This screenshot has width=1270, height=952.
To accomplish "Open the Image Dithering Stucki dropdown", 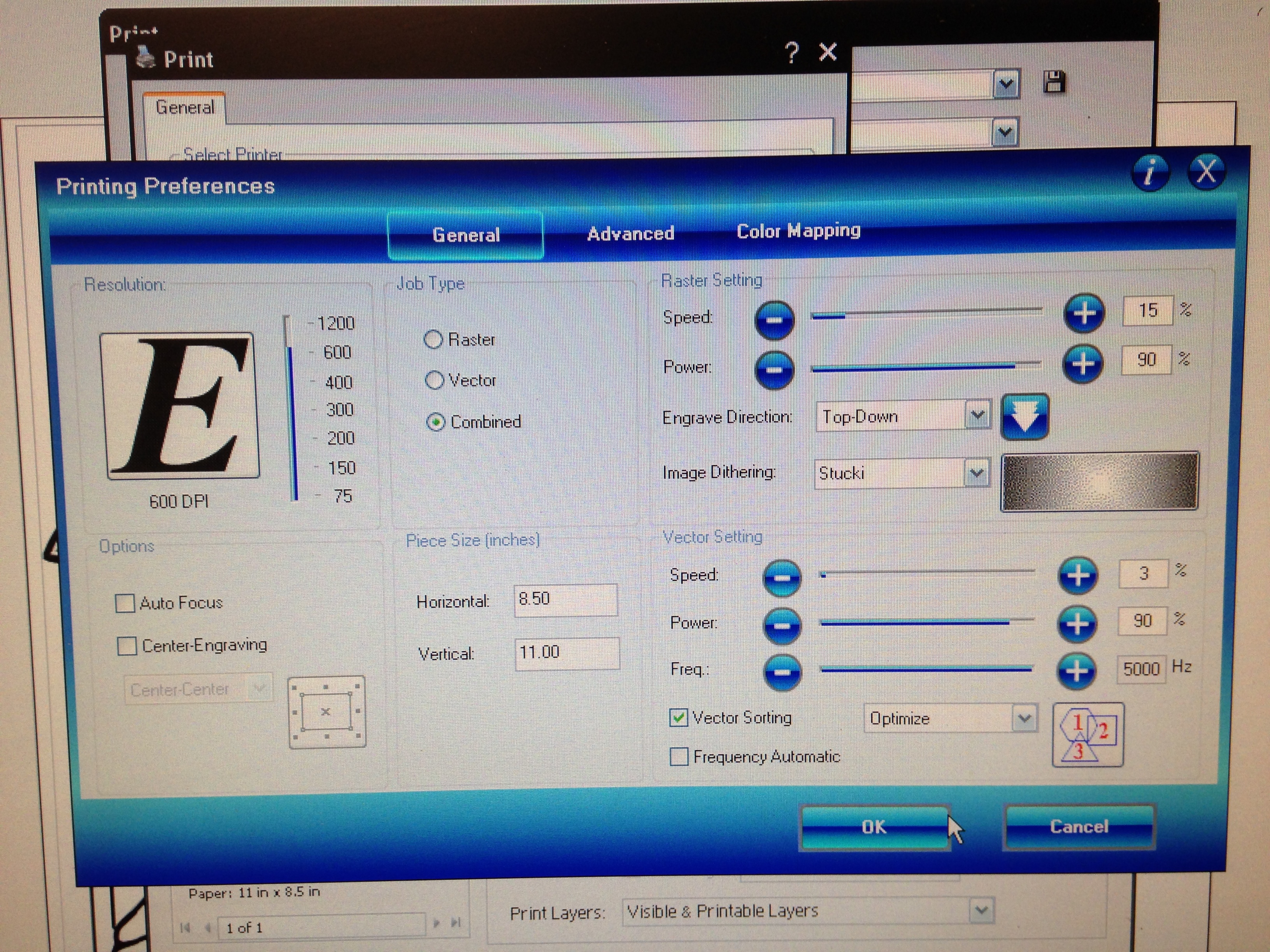I will [976, 473].
